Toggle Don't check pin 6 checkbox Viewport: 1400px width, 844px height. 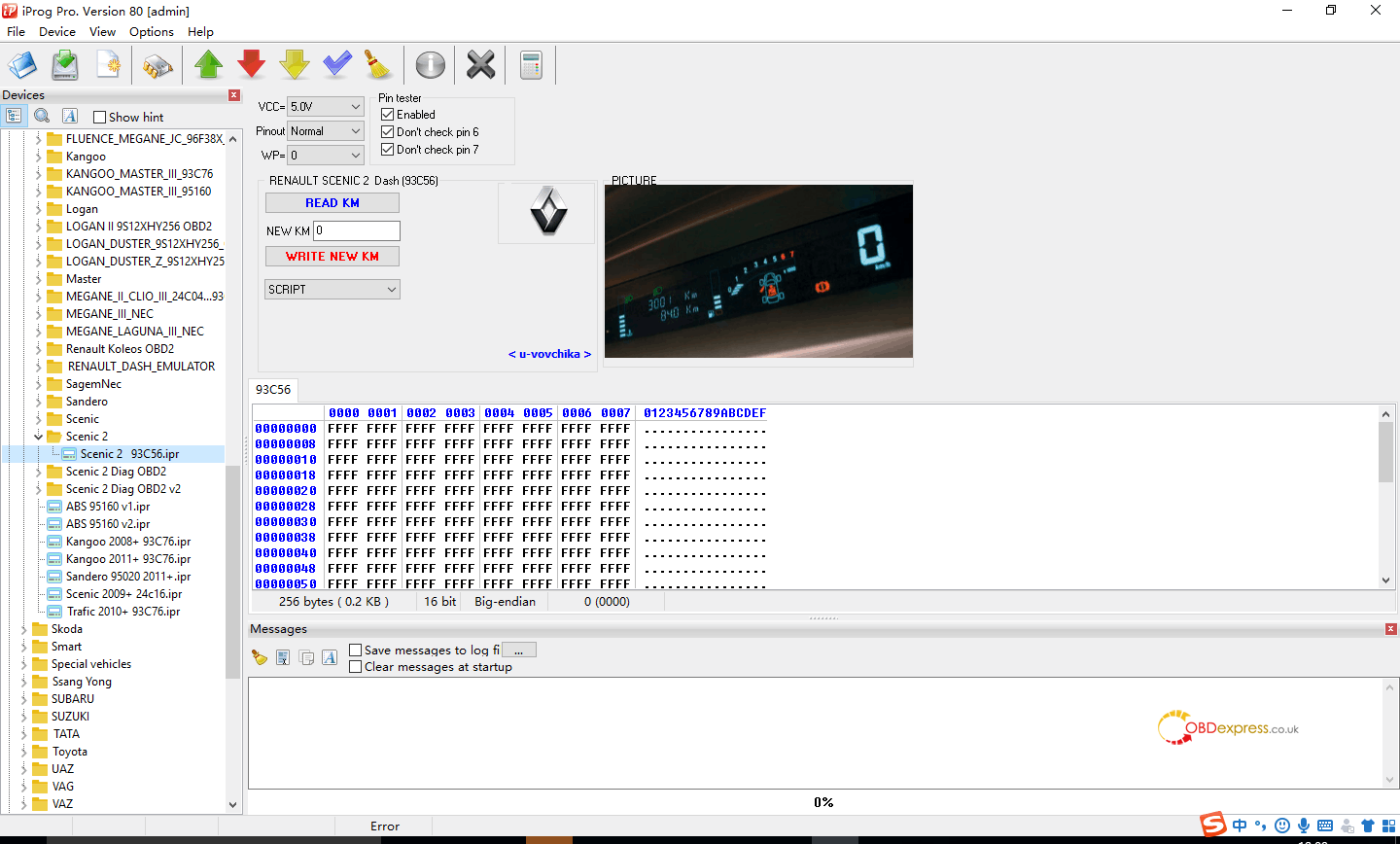387,132
